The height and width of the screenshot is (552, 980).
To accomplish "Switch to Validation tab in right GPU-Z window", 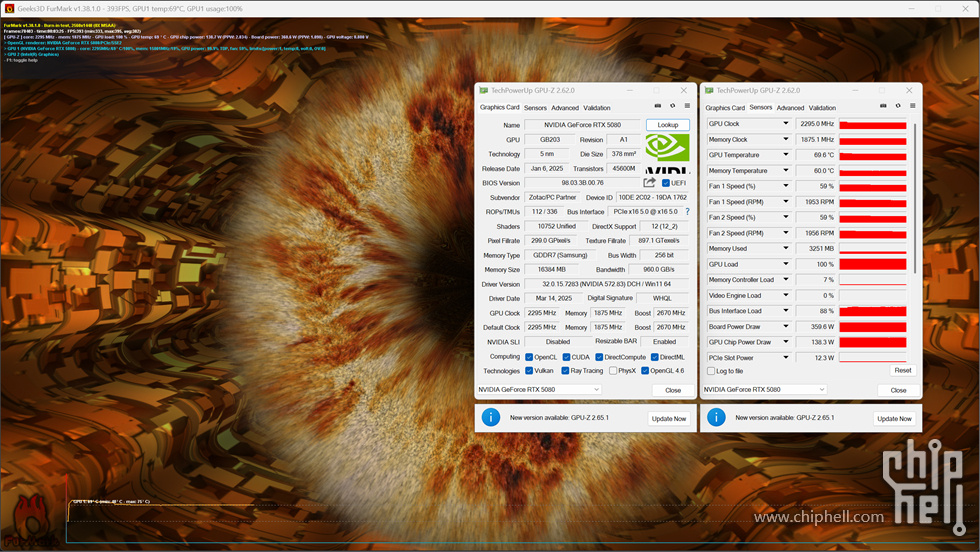I will click(822, 108).
